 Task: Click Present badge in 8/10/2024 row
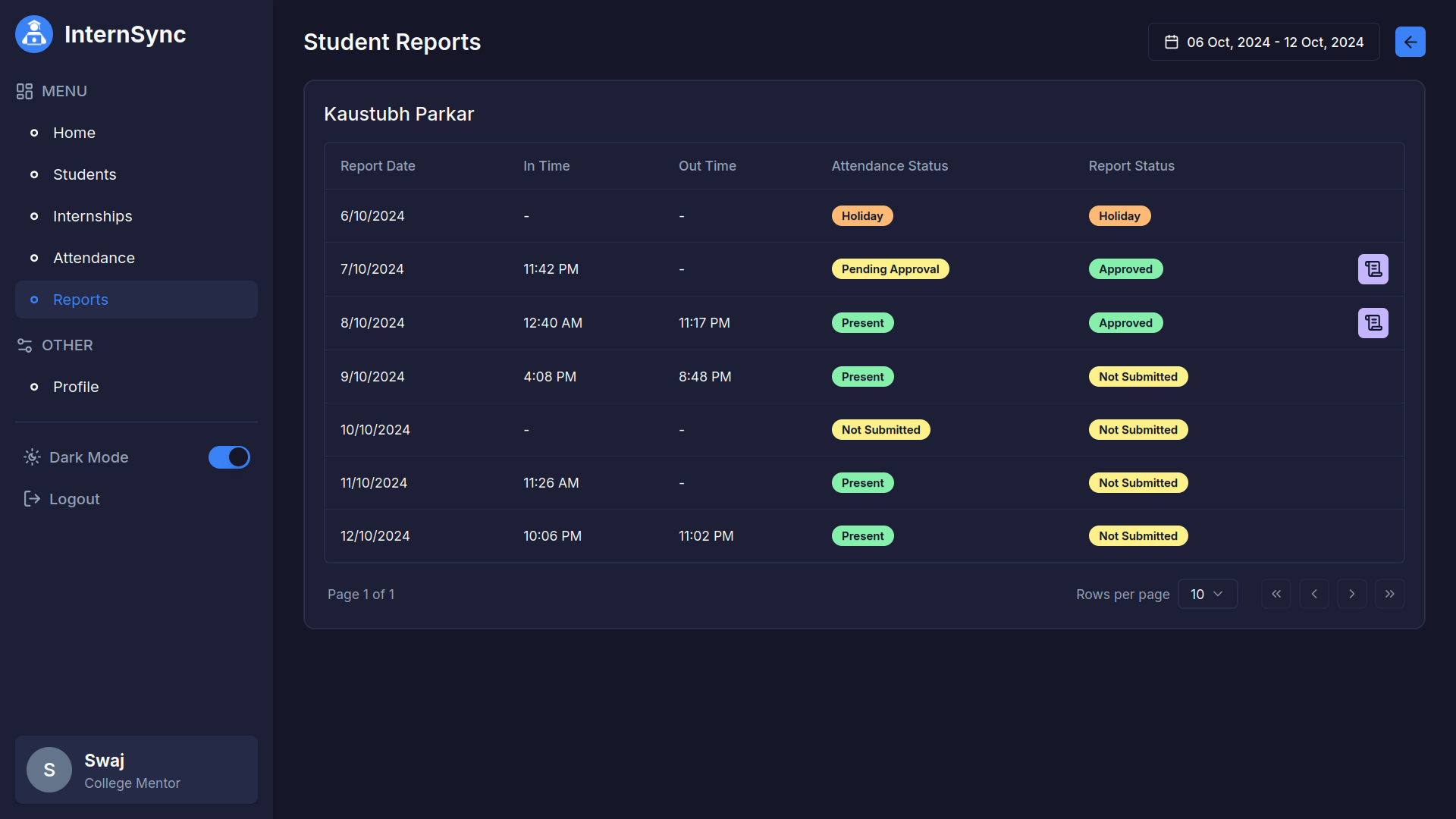(862, 323)
